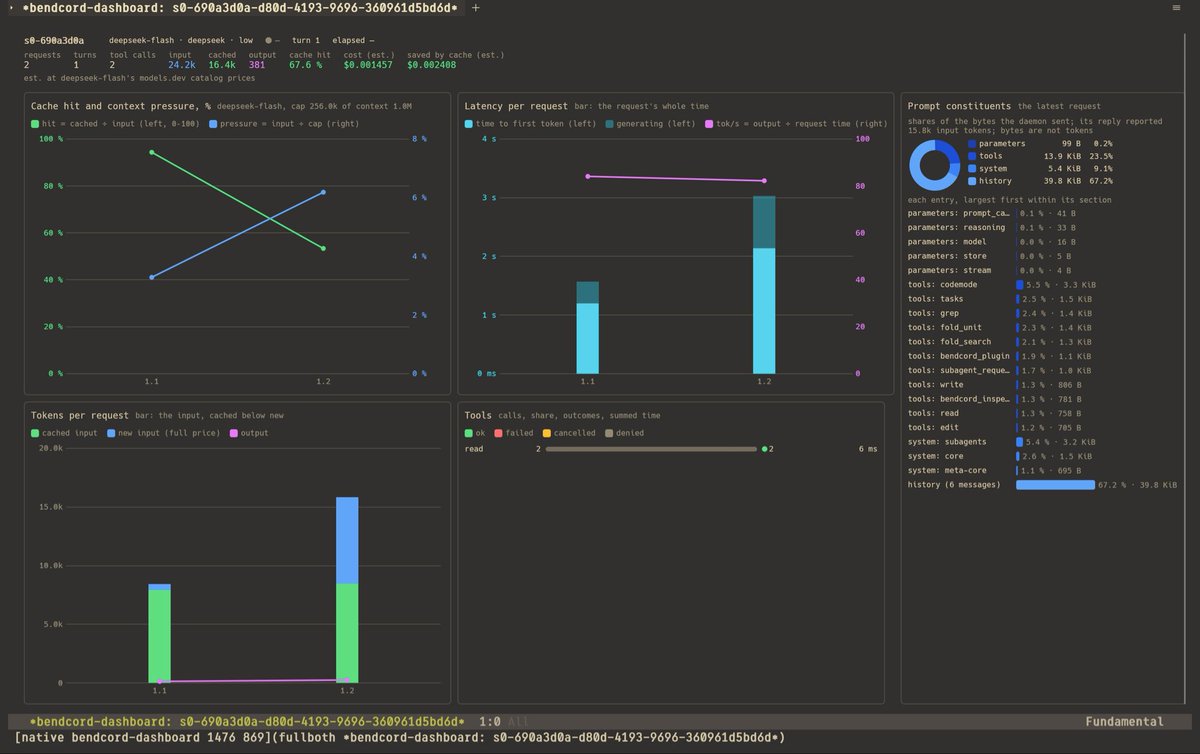Click the tokens bar for request 1.2
Image resolution: width=1200 pixels, height=754 pixels.
347,590
